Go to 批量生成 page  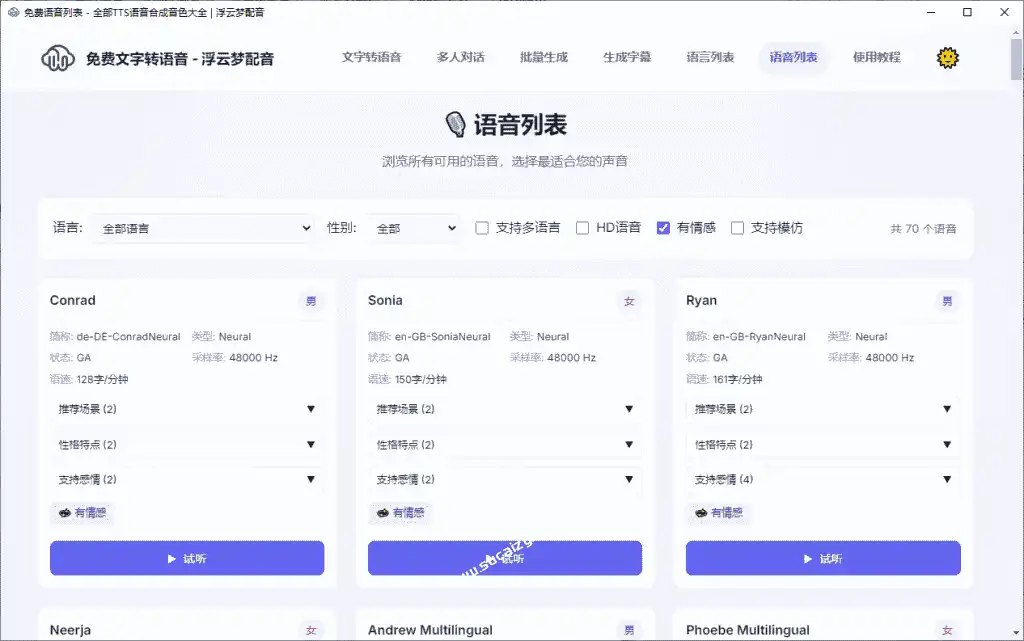click(x=543, y=57)
